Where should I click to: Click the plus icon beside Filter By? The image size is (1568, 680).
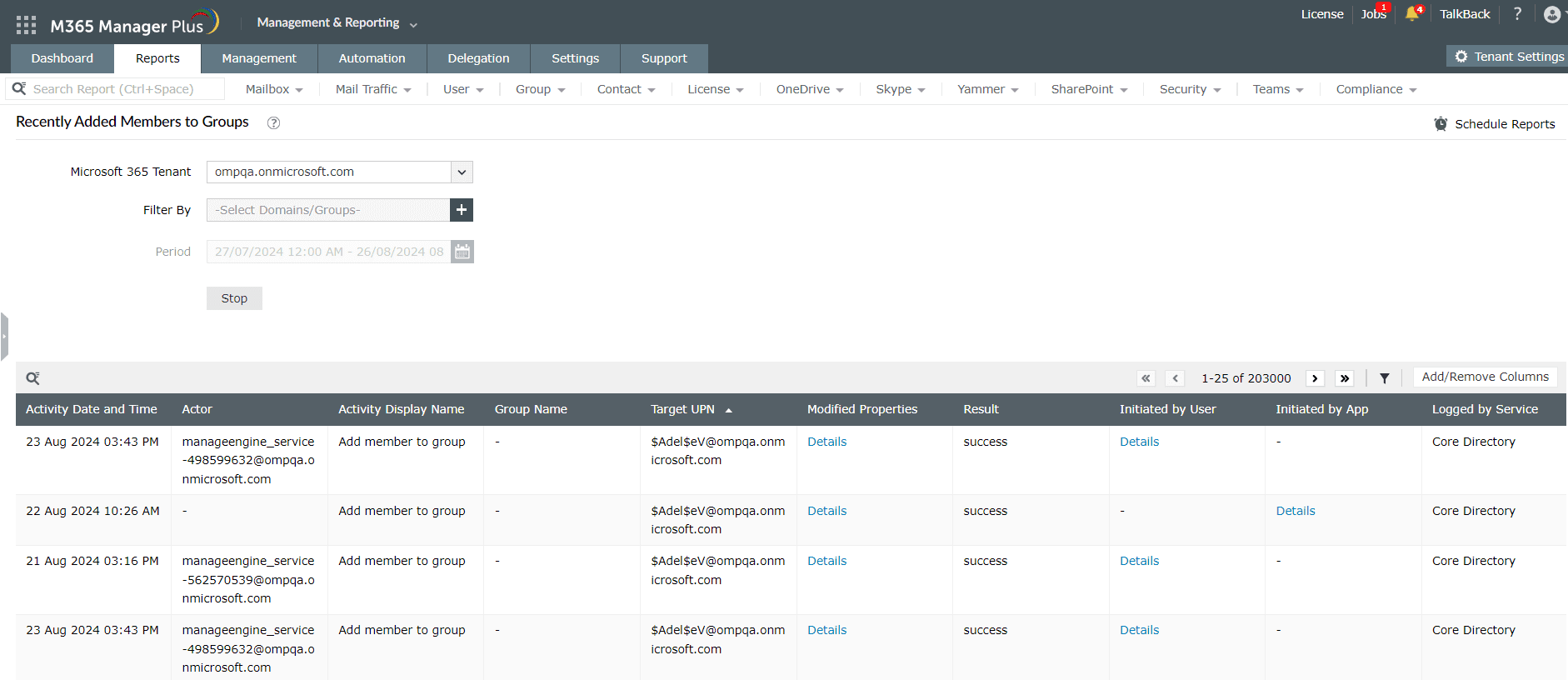(462, 210)
